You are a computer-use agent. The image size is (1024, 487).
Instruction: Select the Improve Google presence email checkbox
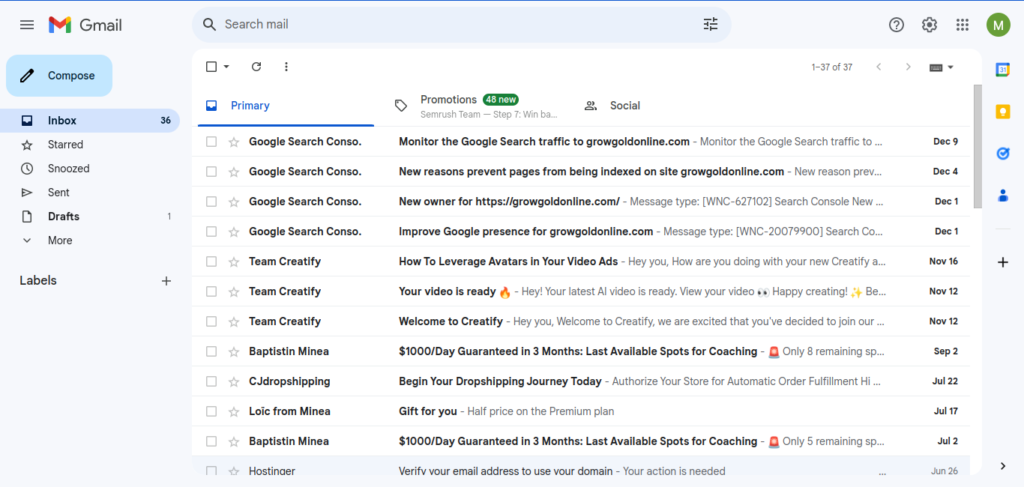coord(211,232)
